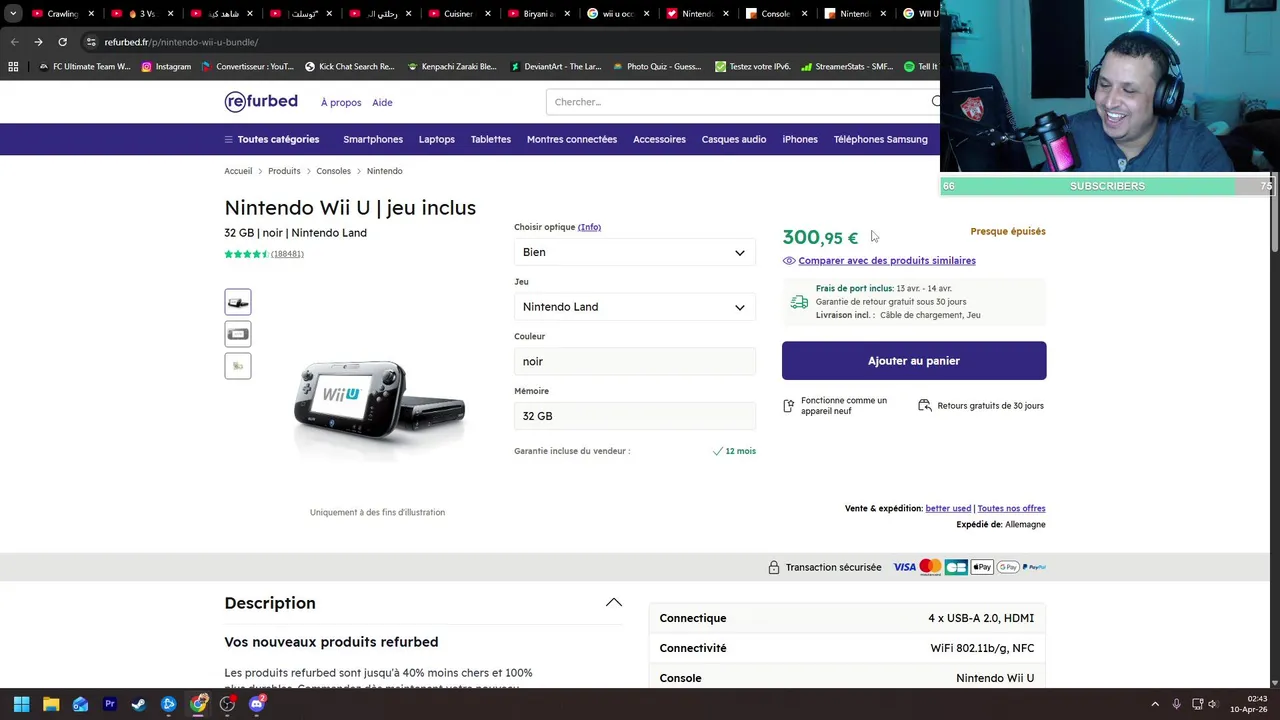
Task: Open Photo Quiz bookmark
Action: 657,67
